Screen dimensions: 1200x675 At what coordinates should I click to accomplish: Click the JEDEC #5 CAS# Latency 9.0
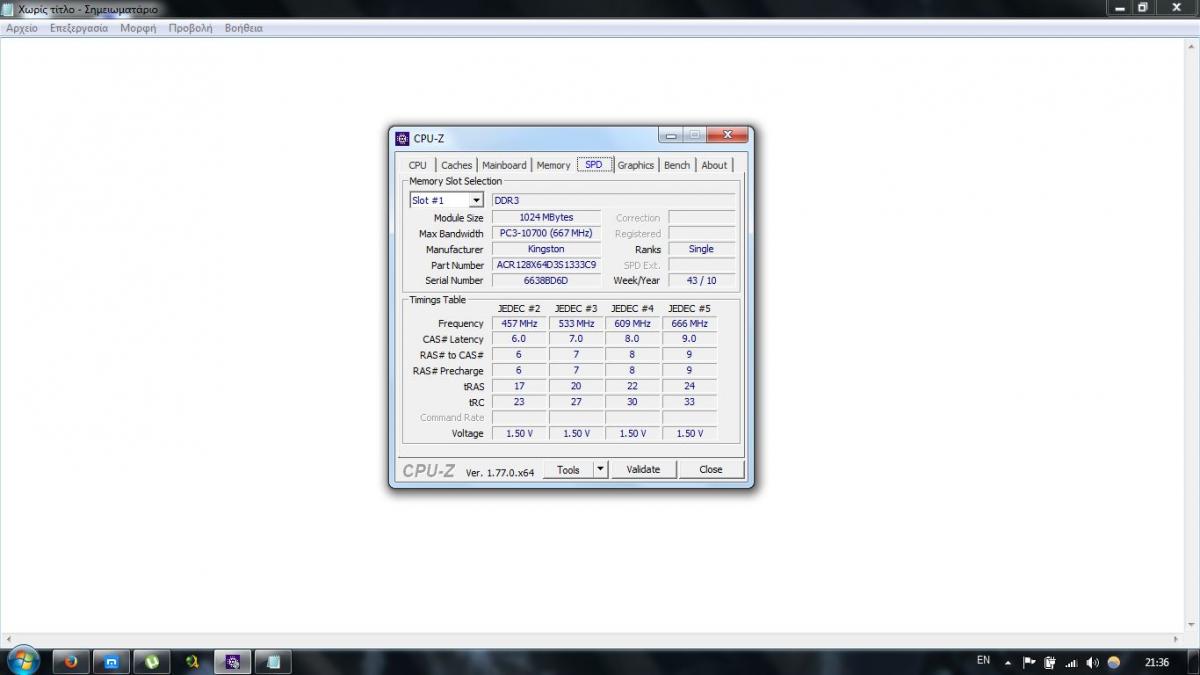689,339
